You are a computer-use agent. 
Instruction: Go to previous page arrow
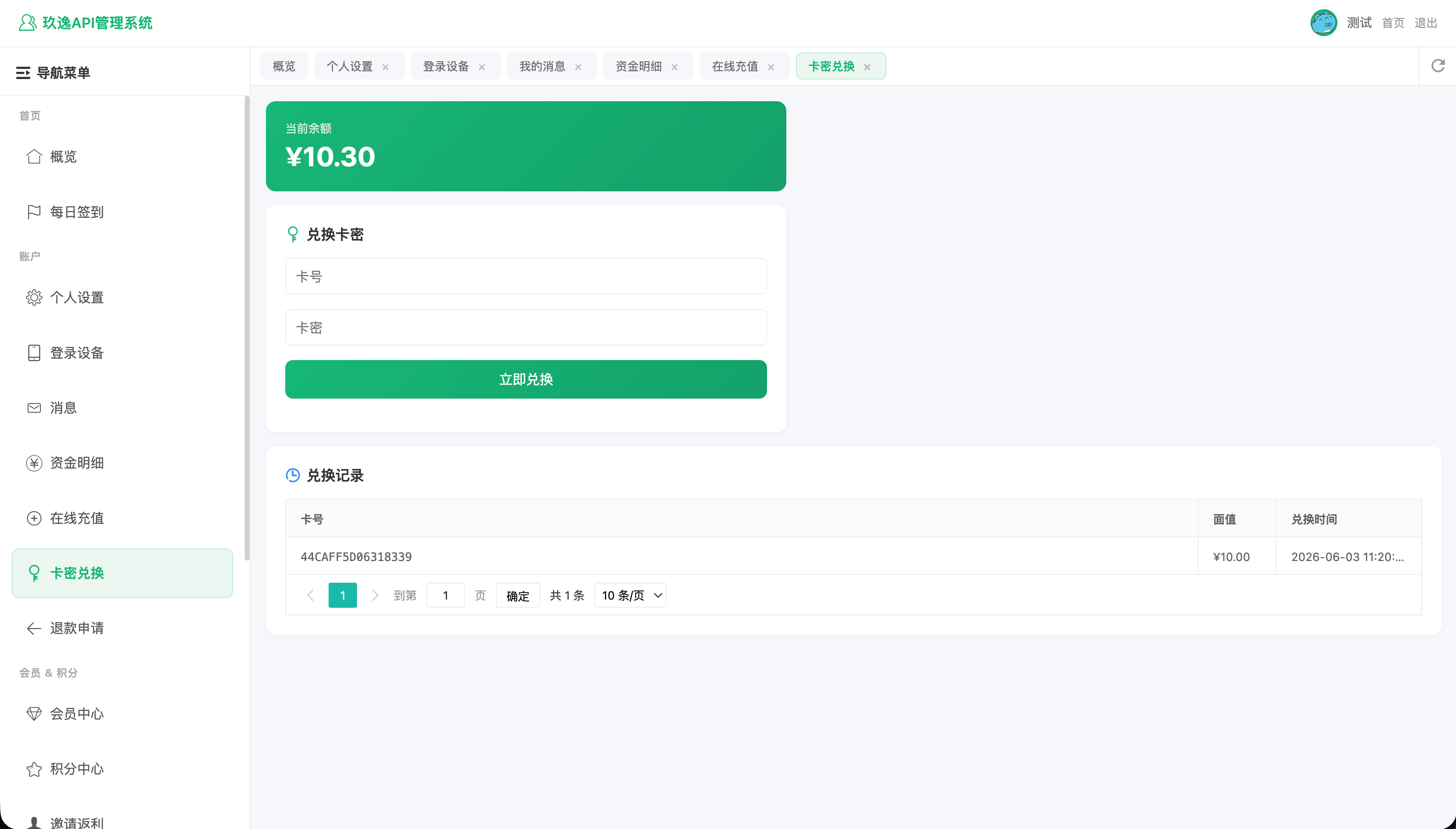pos(310,595)
